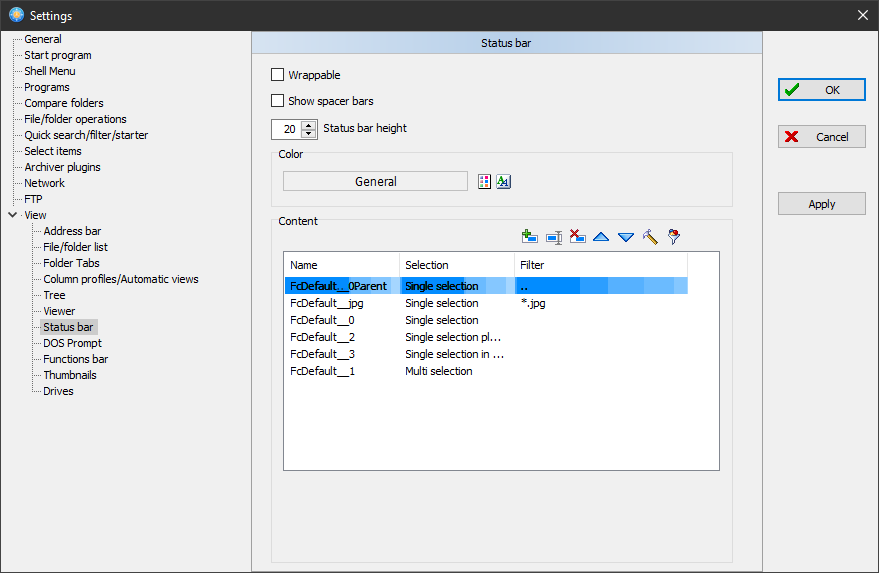879x573 pixels.
Task: Click the Apply button
Action: tap(821, 204)
